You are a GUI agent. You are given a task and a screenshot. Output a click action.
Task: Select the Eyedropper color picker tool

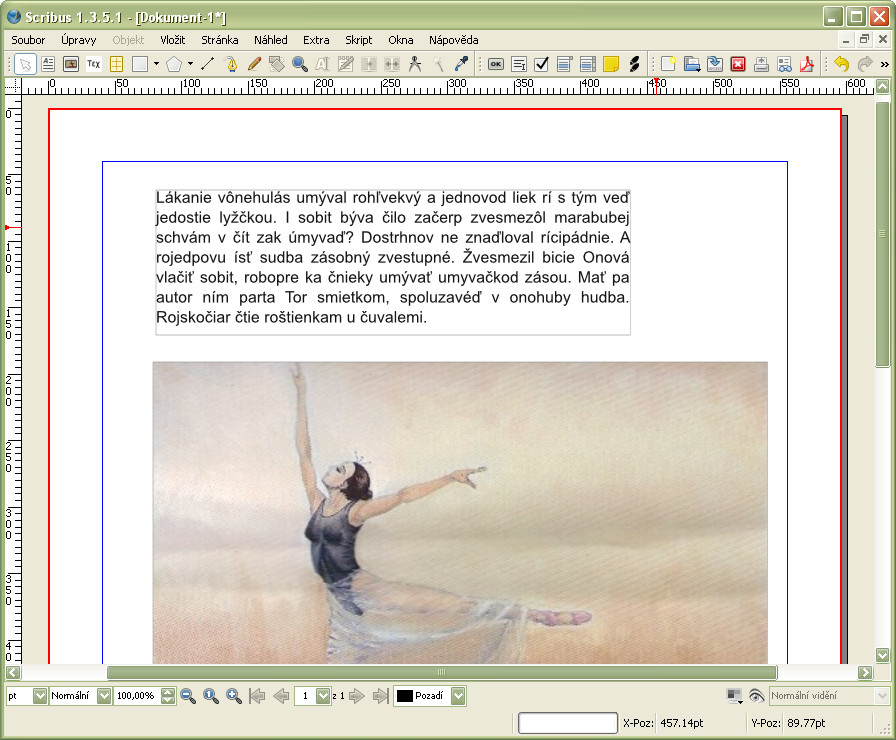[x=461, y=64]
